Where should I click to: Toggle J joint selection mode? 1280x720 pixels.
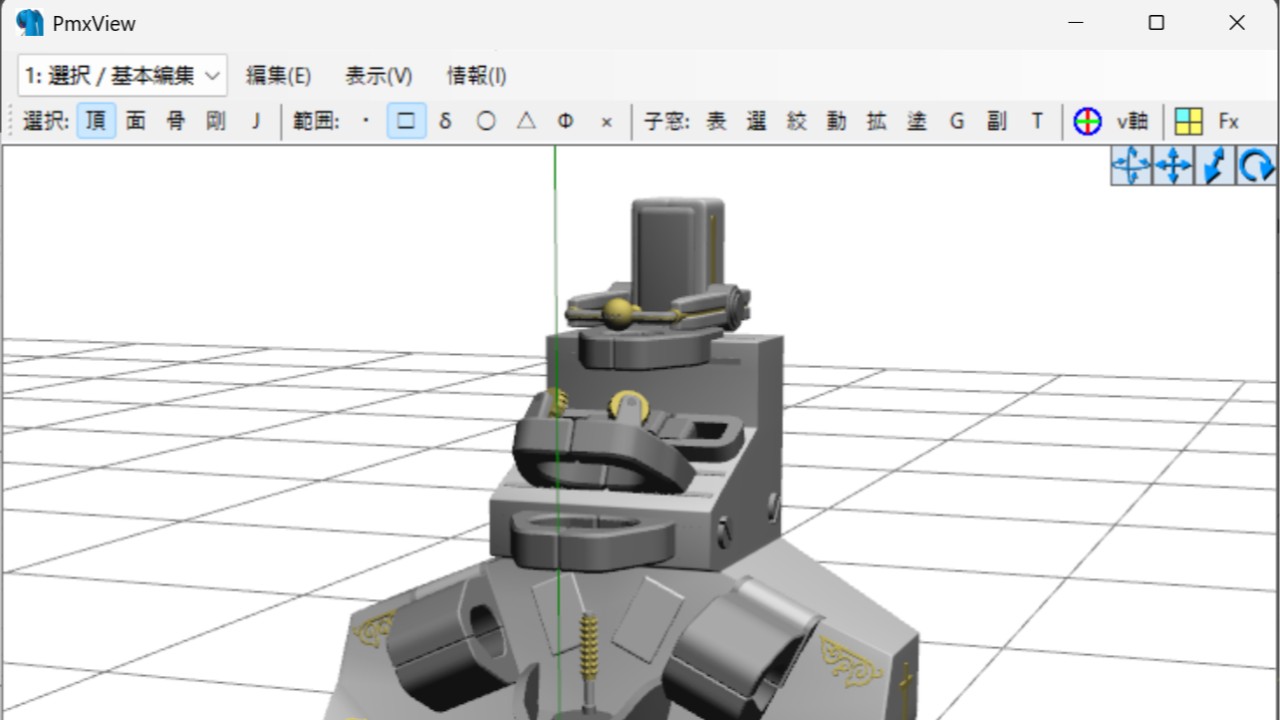pos(256,120)
